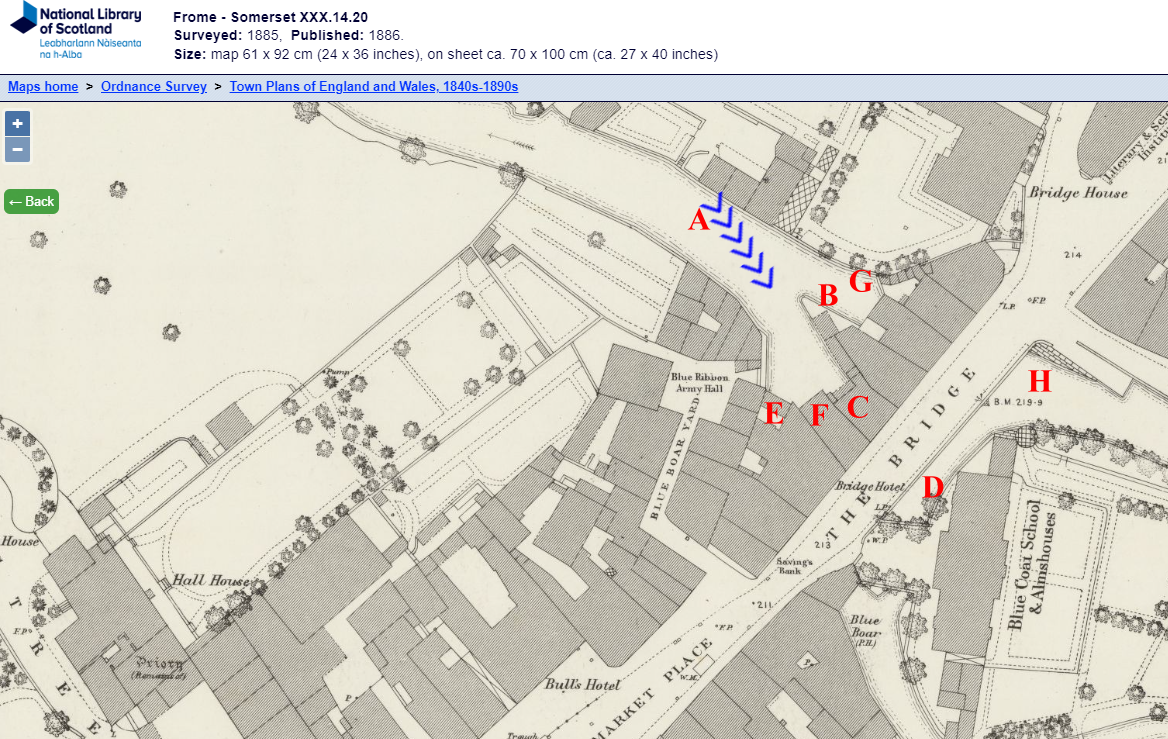Image resolution: width=1168 pixels, height=739 pixels.
Task: Click red marker letter E
Action: [775, 413]
